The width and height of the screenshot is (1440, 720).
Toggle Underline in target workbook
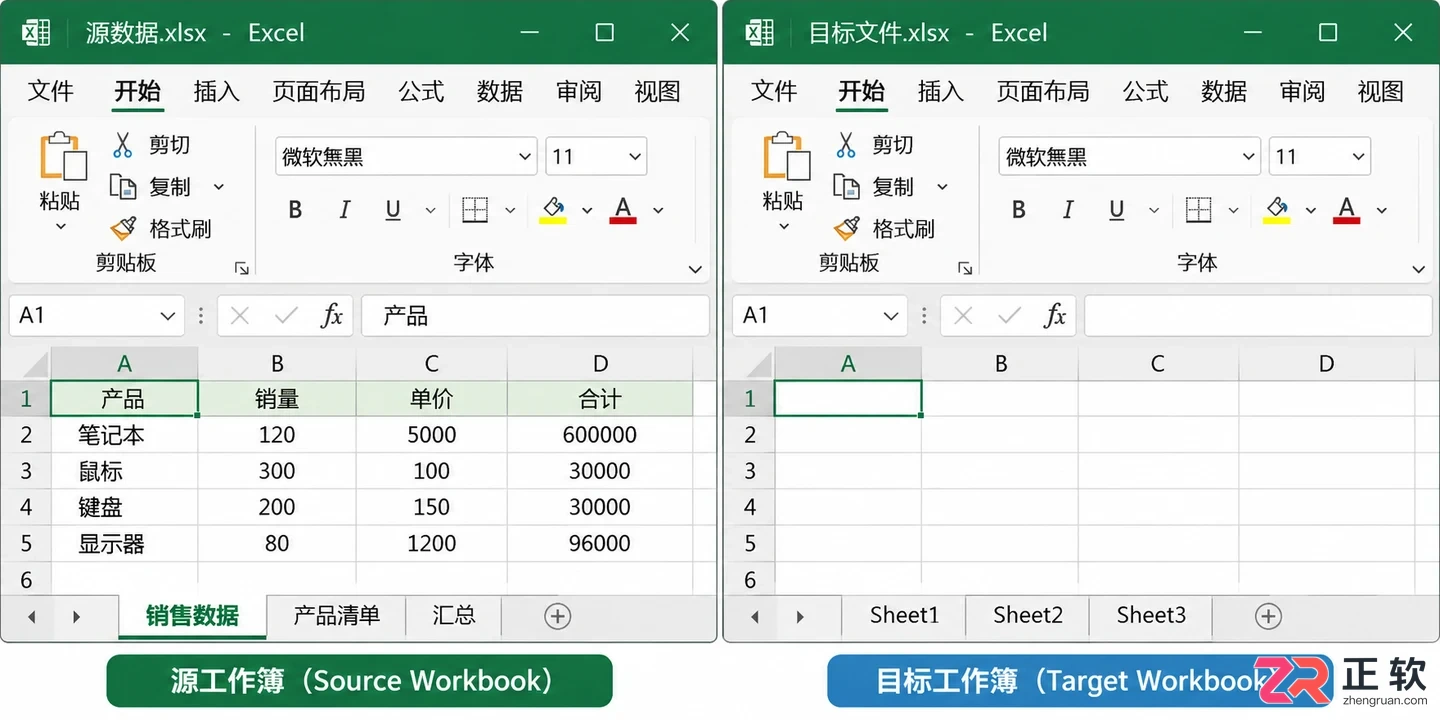click(1117, 210)
